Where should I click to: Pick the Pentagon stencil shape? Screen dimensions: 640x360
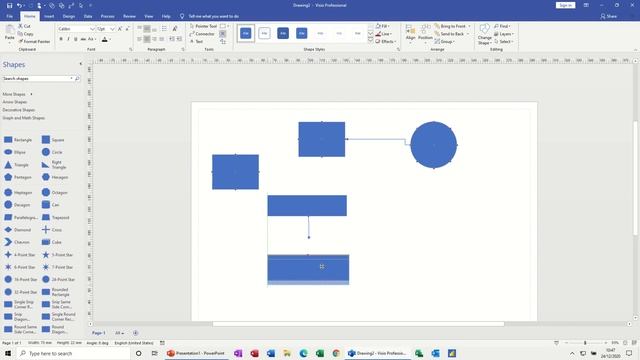18,177
